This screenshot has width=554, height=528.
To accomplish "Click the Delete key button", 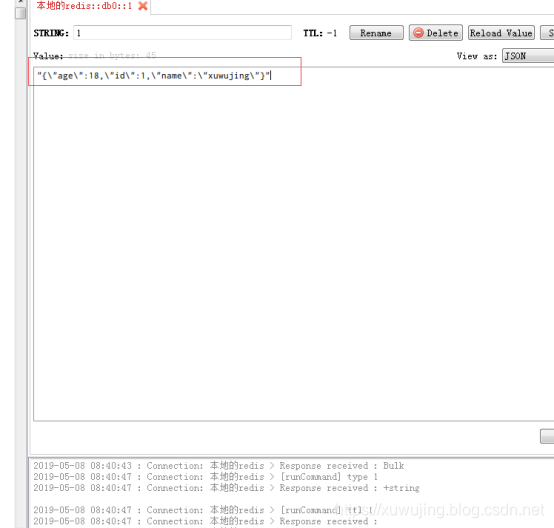I will pos(436,33).
